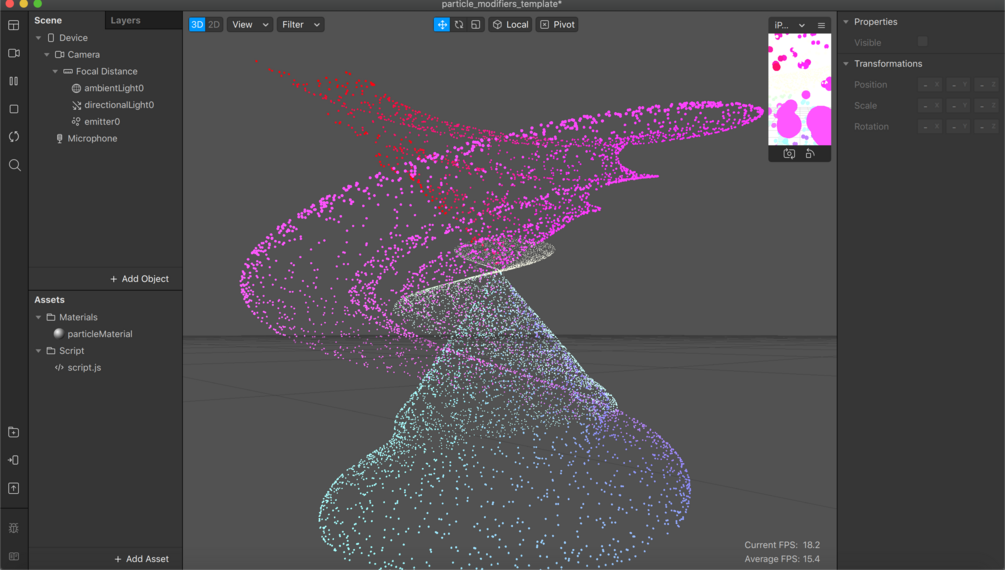Image resolution: width=1005 pixels, height=570 pixels.
Task: Click the Microphone icon in Scene tree
Action: [x=60, y=138]
